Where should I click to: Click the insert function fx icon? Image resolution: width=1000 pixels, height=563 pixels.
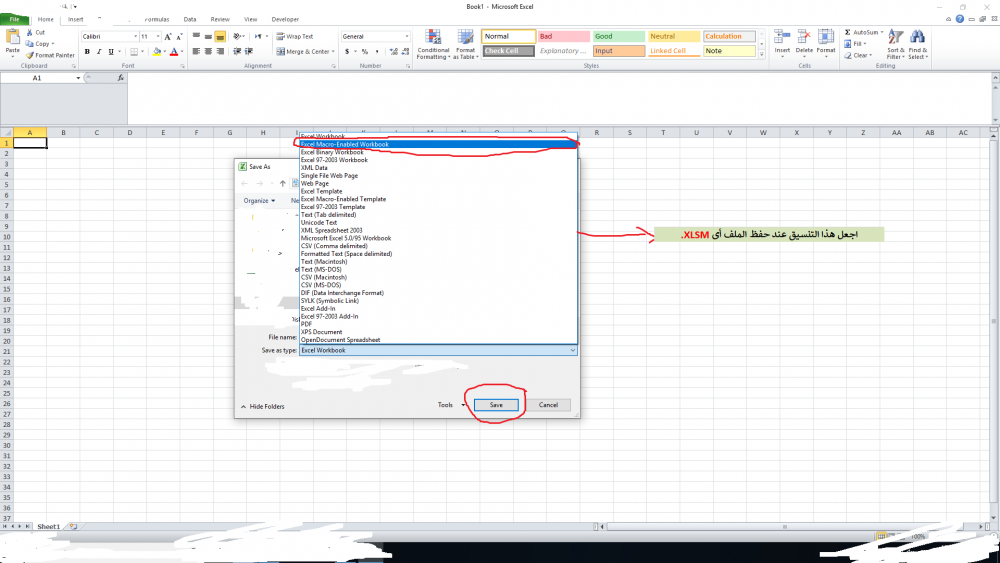pos(121,78)
